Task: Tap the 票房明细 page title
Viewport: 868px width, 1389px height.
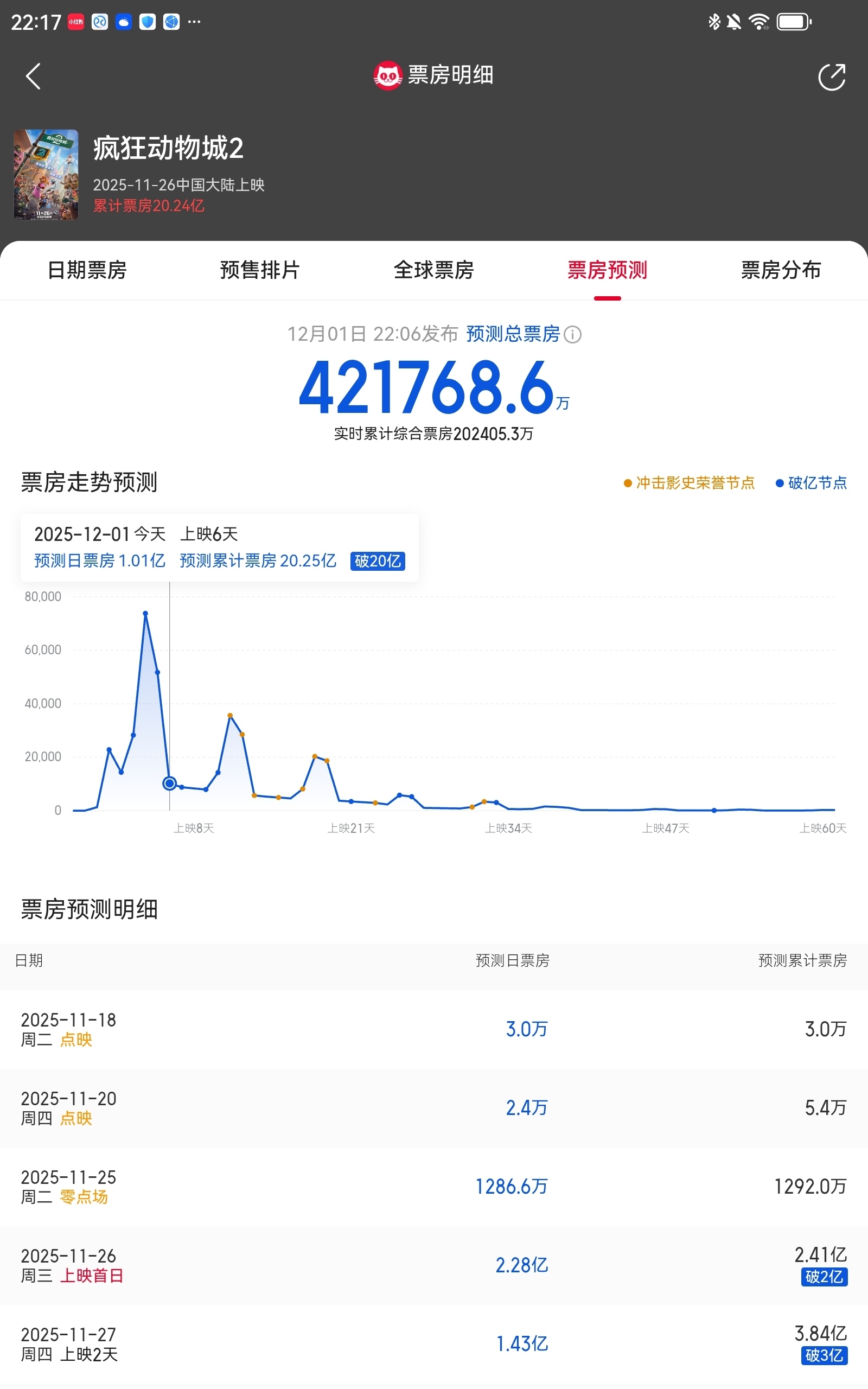Action: click(x=451, y=75)
